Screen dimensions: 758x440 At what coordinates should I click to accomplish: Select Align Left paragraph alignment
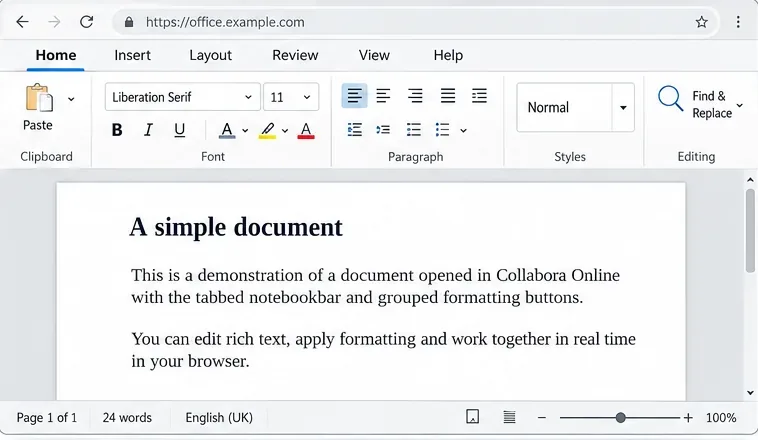354,96
